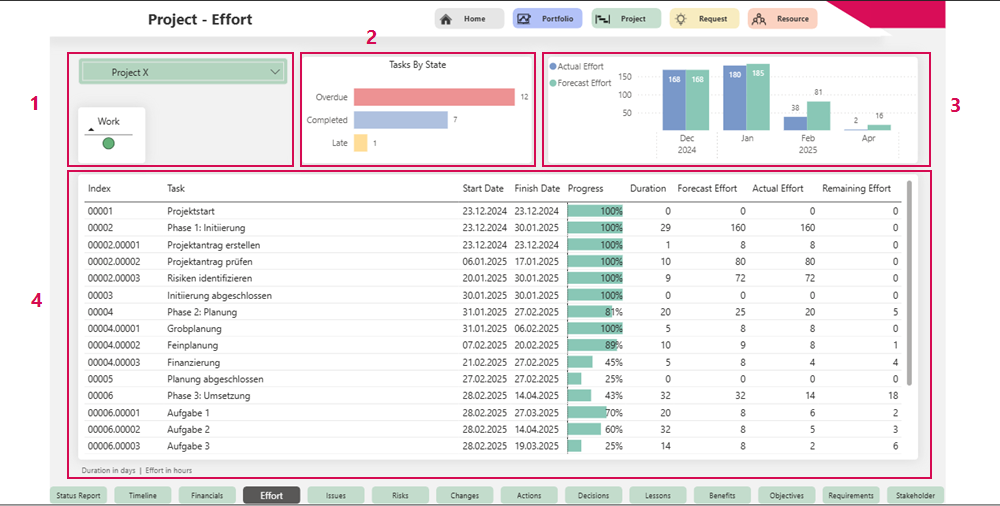Click the Home house icon
Viewport: 1000px width, 506px height.
(446, 19)
